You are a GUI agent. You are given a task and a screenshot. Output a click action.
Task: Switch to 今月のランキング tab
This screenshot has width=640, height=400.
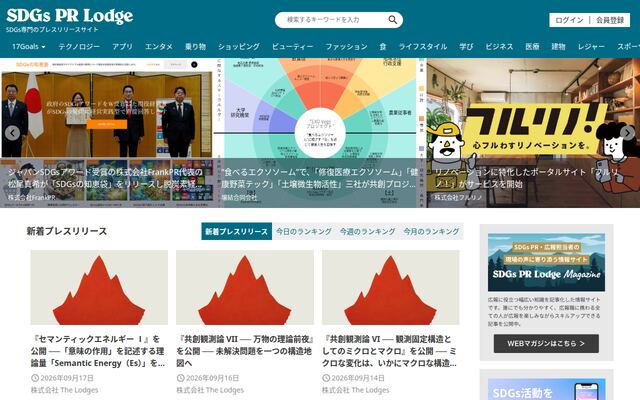pyautogui.click(x=431, y=231)
